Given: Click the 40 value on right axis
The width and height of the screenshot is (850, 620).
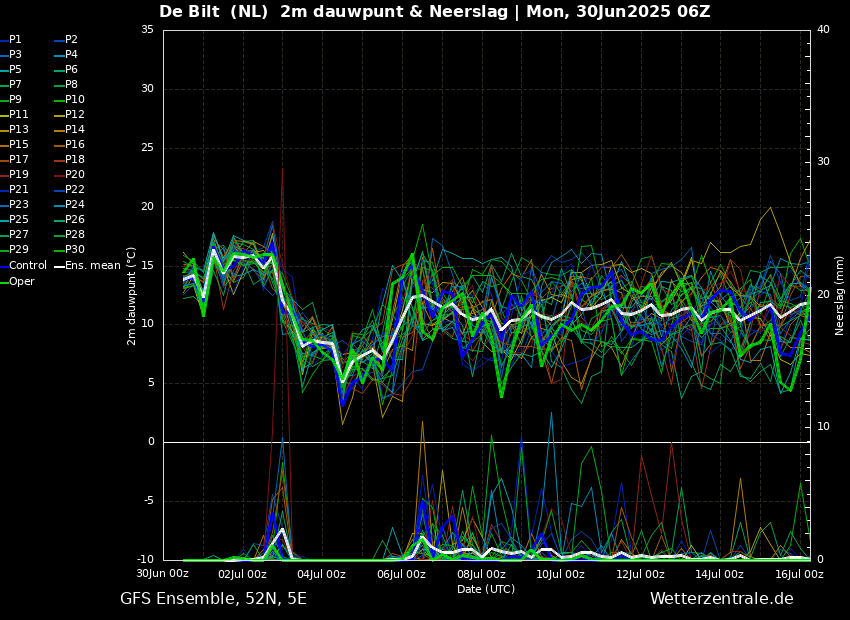Looking at the screenshot, I should (x=823, y=29).
